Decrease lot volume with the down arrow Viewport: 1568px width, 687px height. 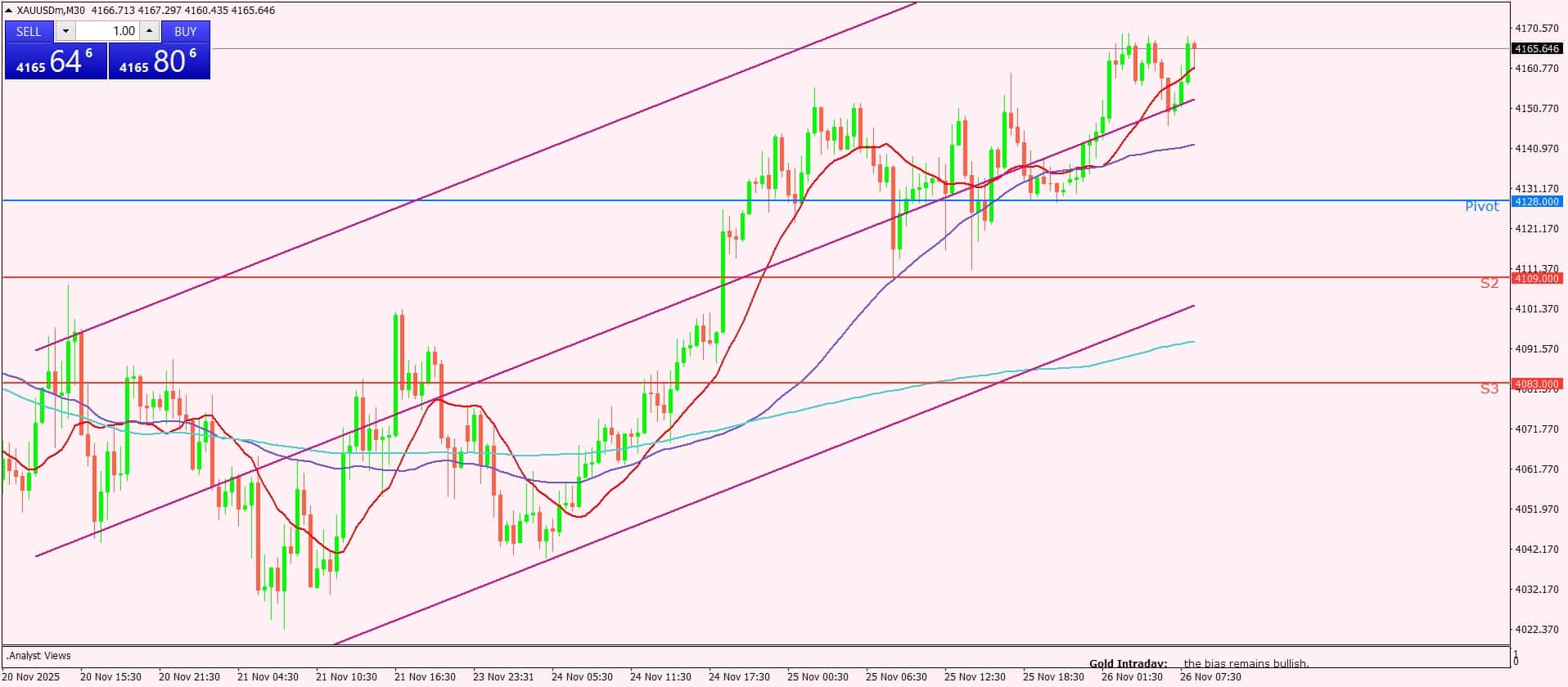pos(65,31)
